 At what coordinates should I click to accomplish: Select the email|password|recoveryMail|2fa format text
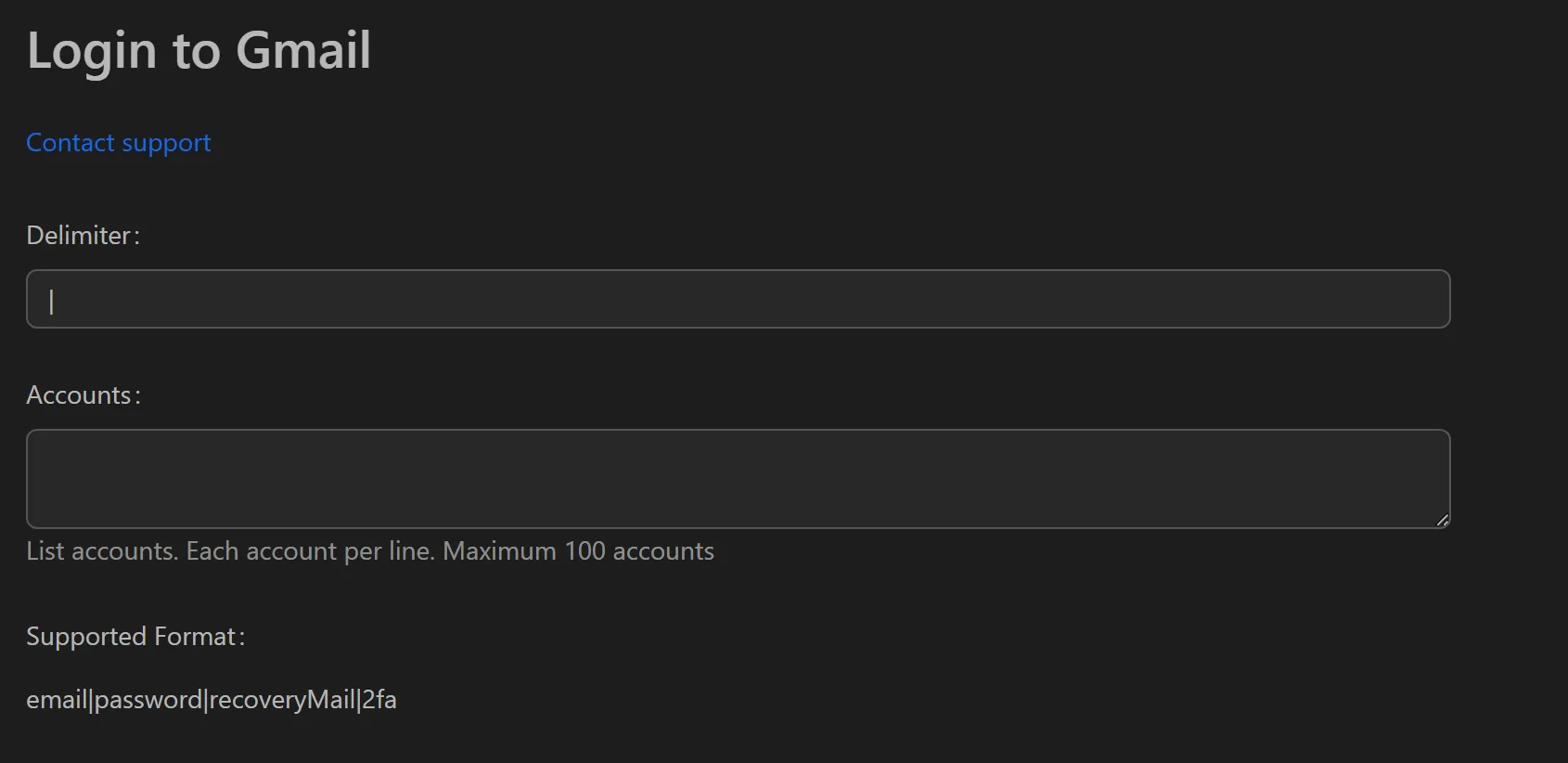(212, 700)
